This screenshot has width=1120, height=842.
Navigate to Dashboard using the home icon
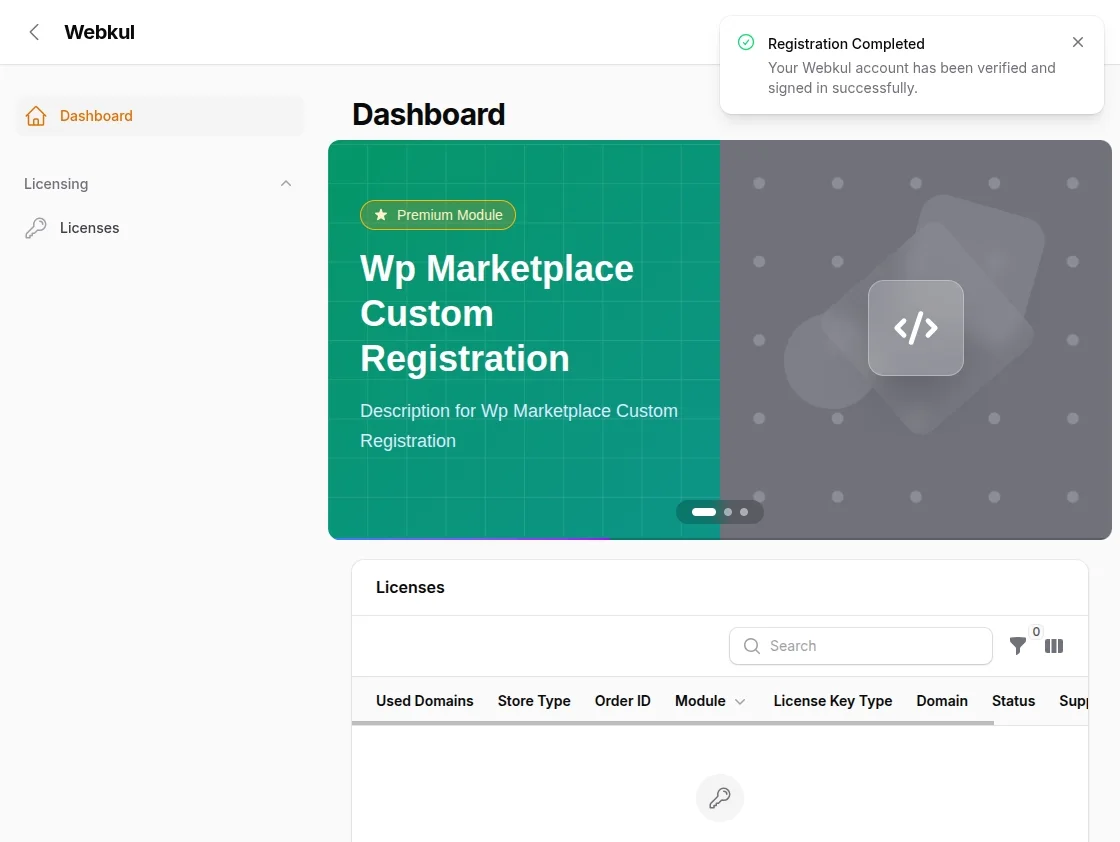(36, 115)
